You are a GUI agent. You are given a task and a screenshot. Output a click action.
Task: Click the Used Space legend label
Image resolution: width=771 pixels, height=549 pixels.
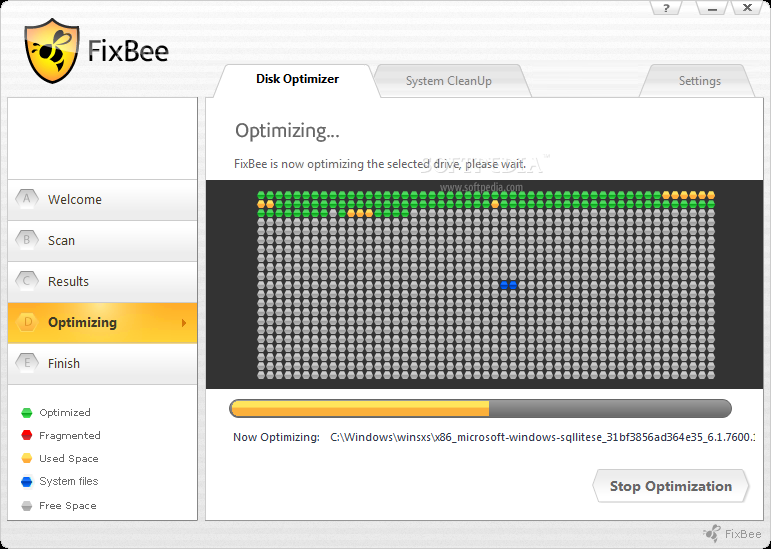(x=69, y=459)
